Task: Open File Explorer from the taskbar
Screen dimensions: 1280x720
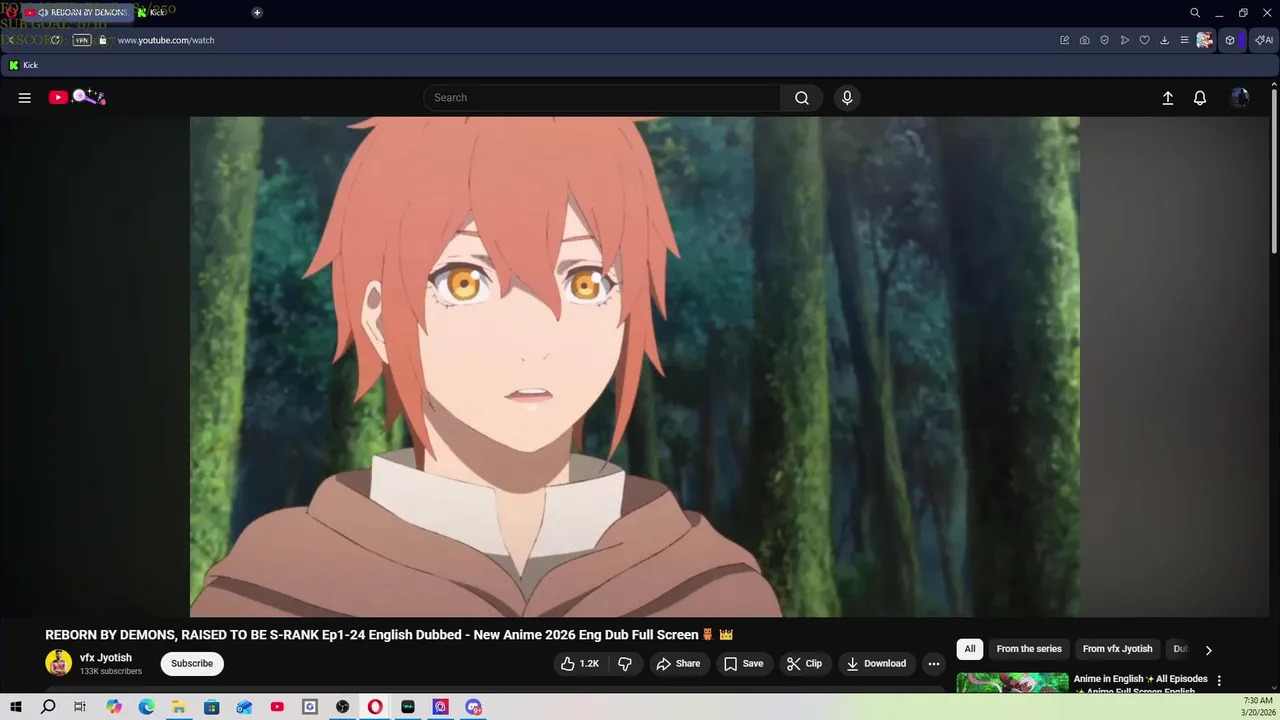Action: pos(179,707)
